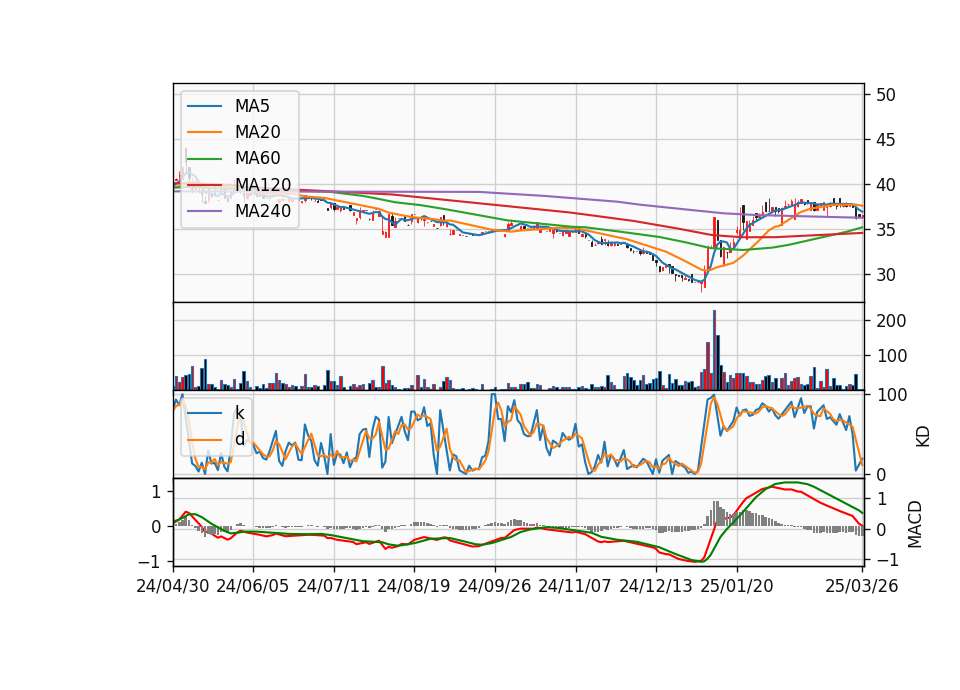Click the k legend label in KD panel
The width and height of the screenshot is (960, 690).
click(x=239, y=413)
